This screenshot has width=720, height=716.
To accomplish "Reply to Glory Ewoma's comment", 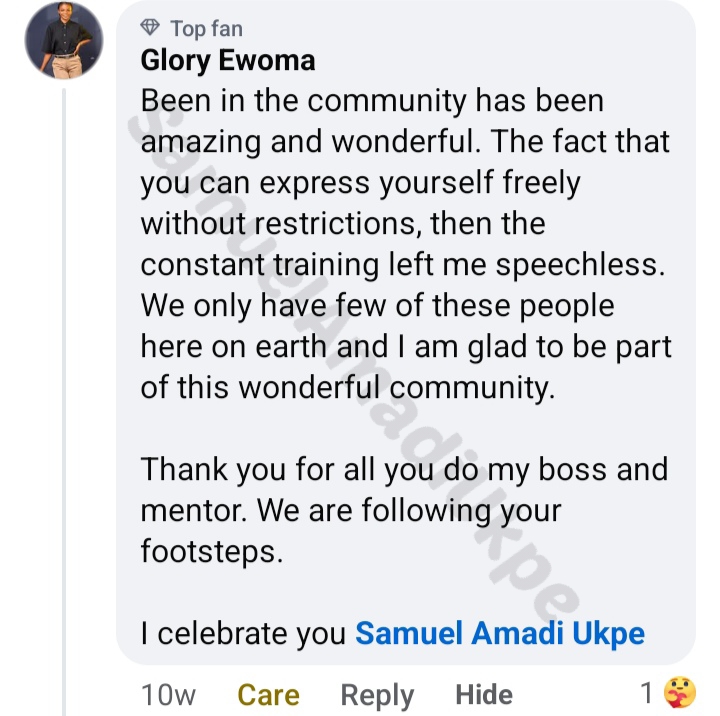I will point(377,694).
